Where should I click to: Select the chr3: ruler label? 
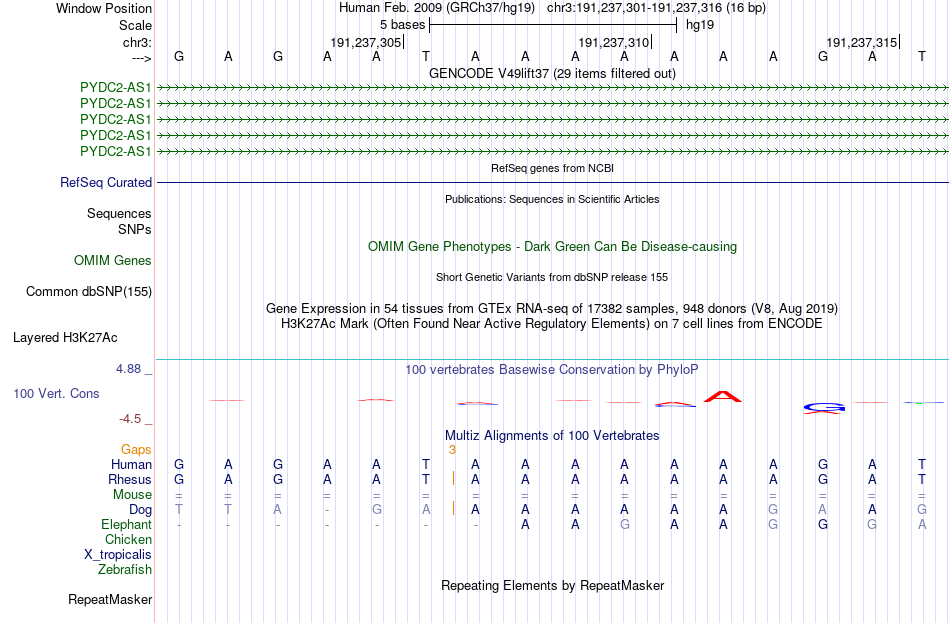137,42
